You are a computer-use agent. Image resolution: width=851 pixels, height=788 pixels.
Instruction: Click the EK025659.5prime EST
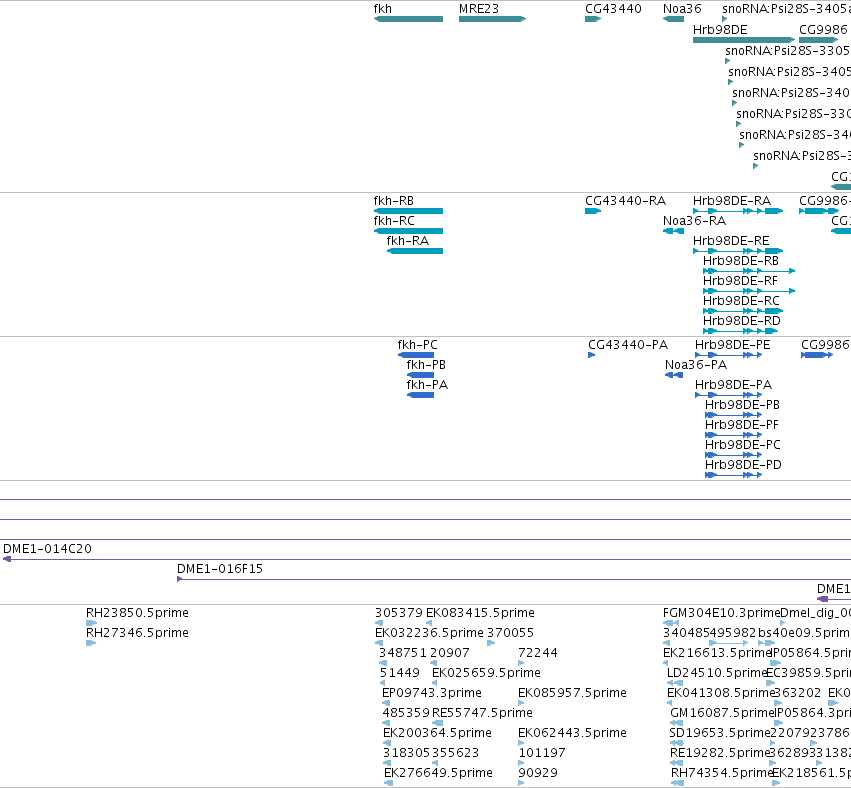435,683
